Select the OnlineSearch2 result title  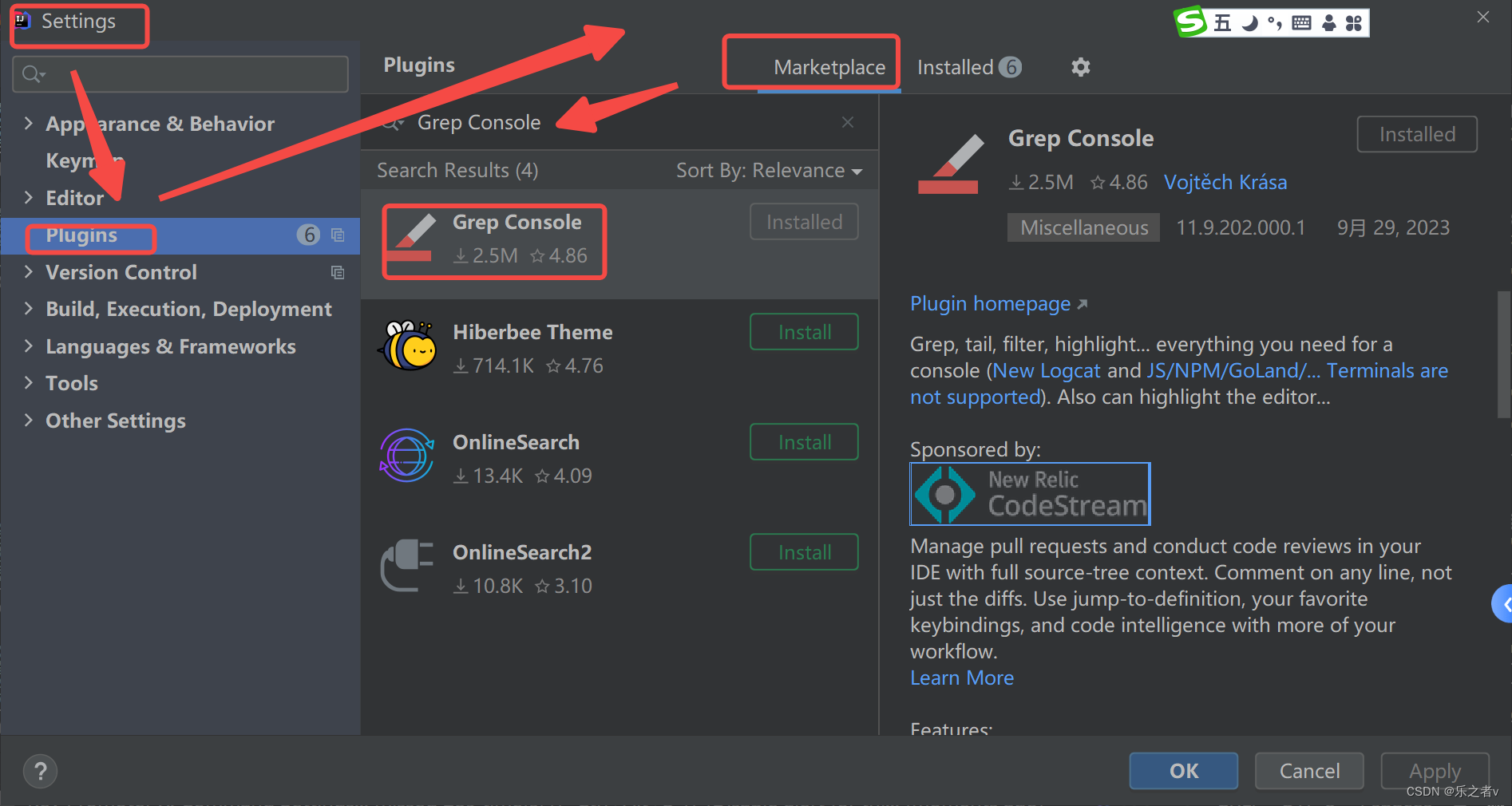[522, 552]
